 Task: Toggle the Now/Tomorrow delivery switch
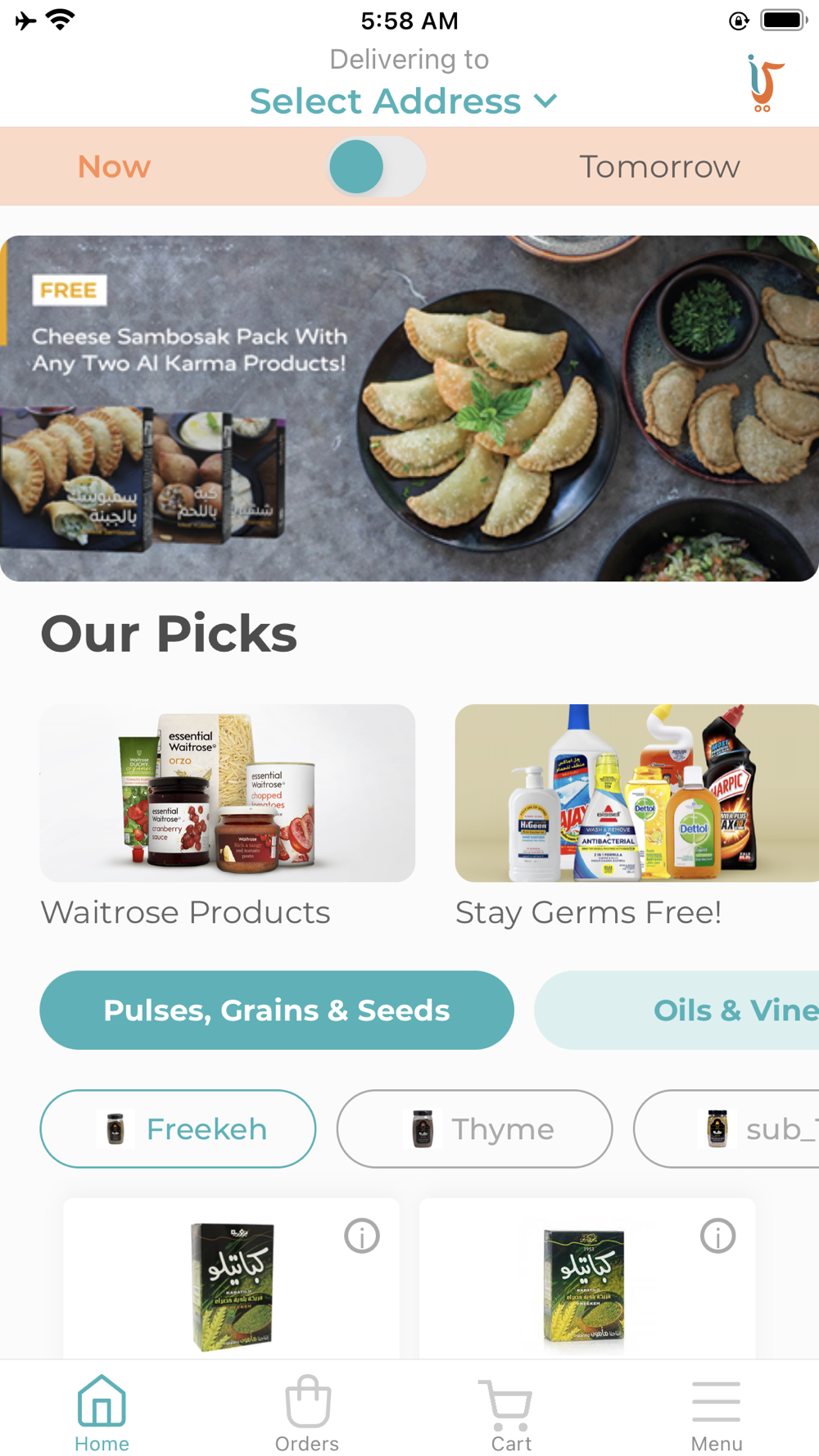coord(377,166)
